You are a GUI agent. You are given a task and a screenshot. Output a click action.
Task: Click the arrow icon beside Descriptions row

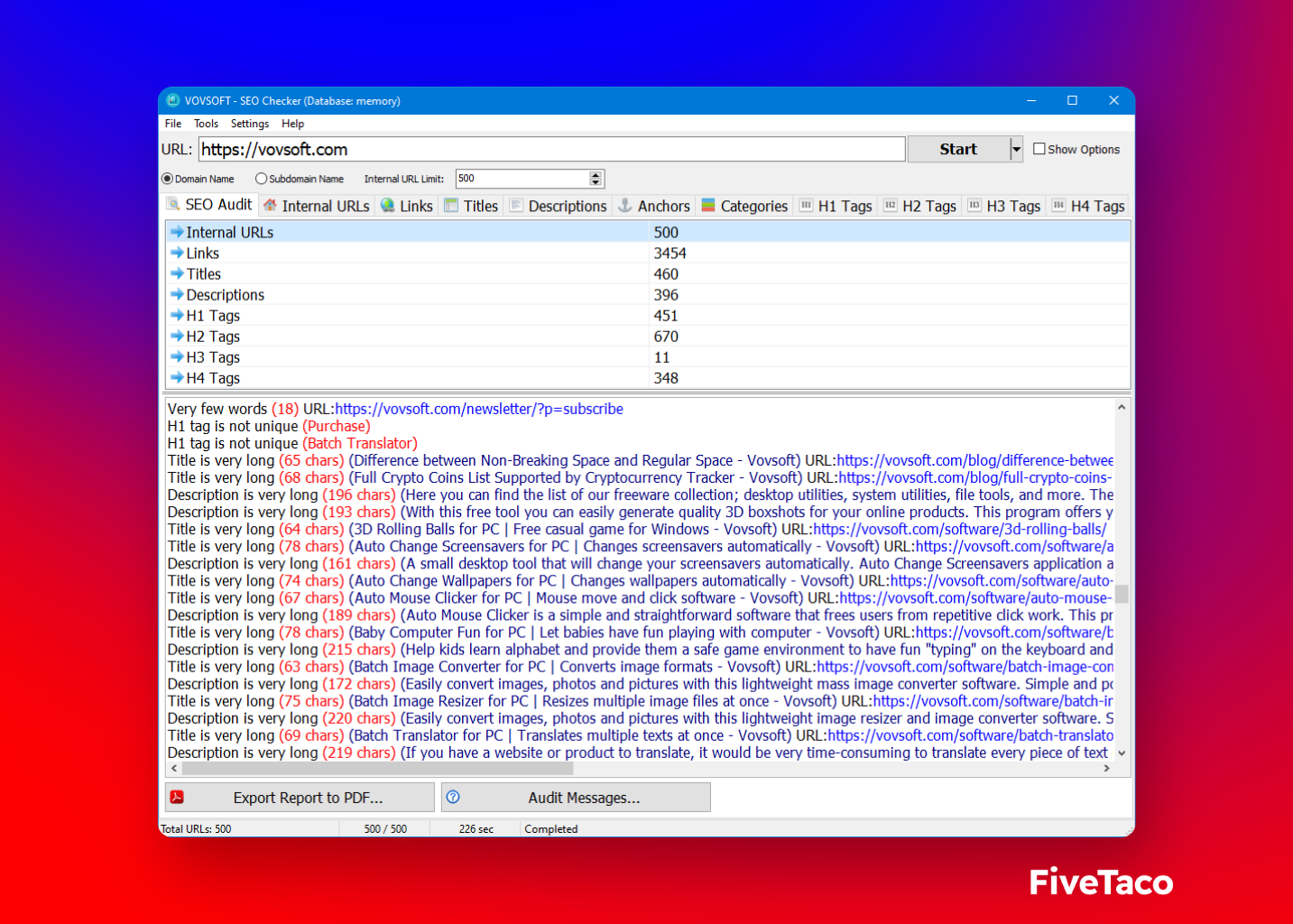pos(177,294)
